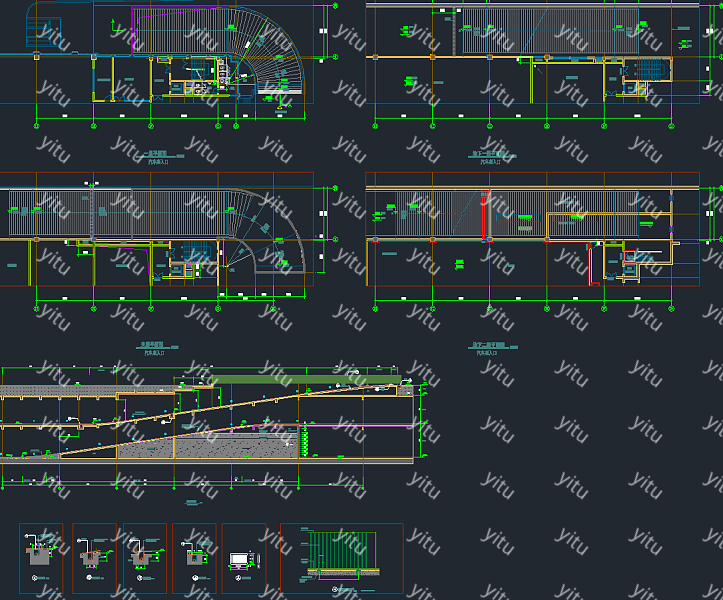Click the large green railing elevation detail
The image size is (723, 600).
[x=340, y=553]
